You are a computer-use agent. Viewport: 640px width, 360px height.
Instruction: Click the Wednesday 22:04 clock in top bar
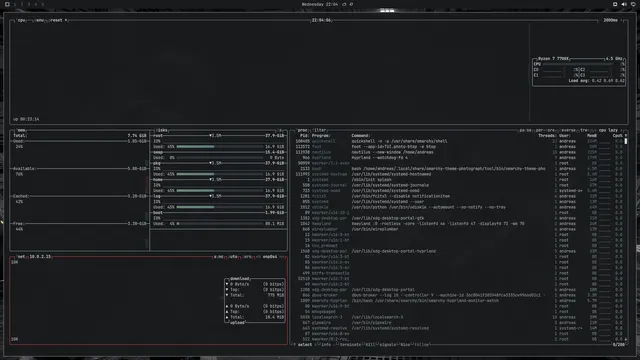tap(320, 4)
